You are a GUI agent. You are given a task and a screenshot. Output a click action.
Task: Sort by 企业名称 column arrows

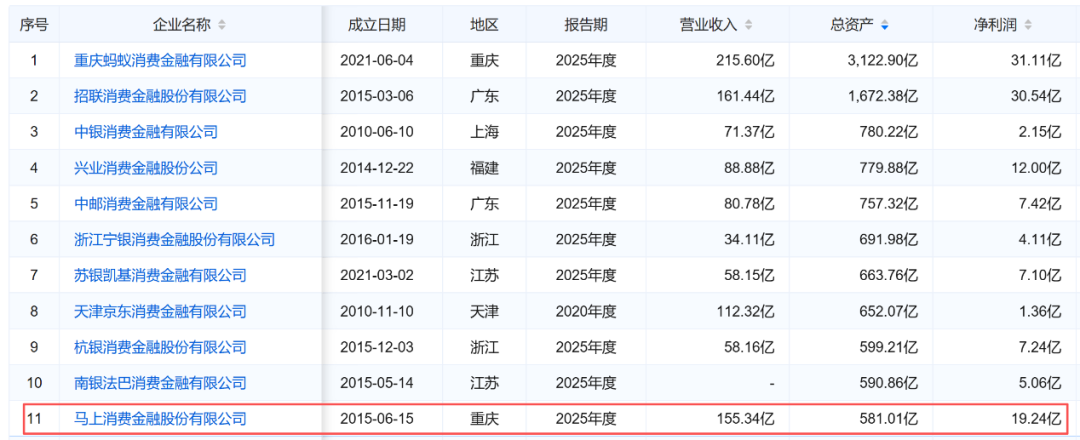click(221, 25)
